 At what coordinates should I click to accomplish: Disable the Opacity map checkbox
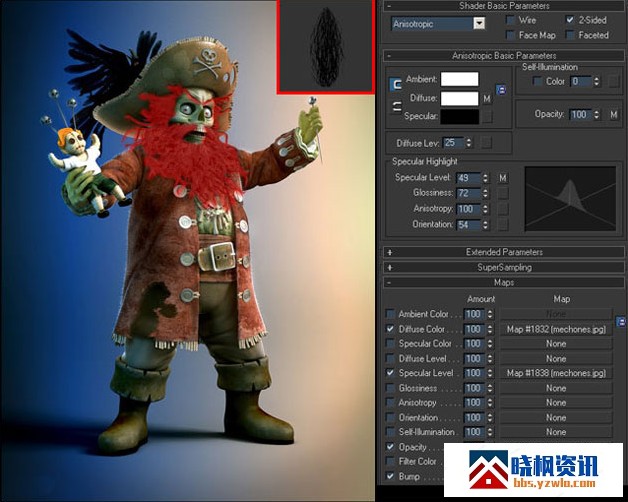(x=390, y=447)
